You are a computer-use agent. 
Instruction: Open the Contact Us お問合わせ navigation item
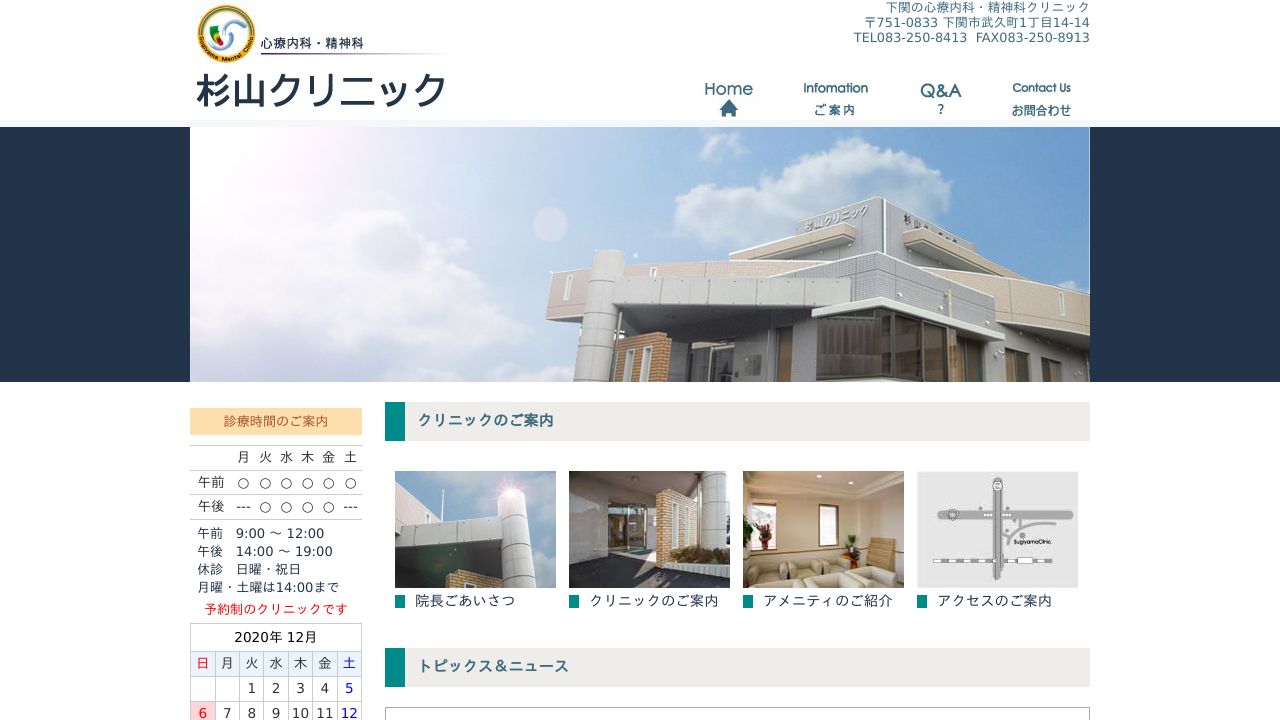coord(1042,98)
